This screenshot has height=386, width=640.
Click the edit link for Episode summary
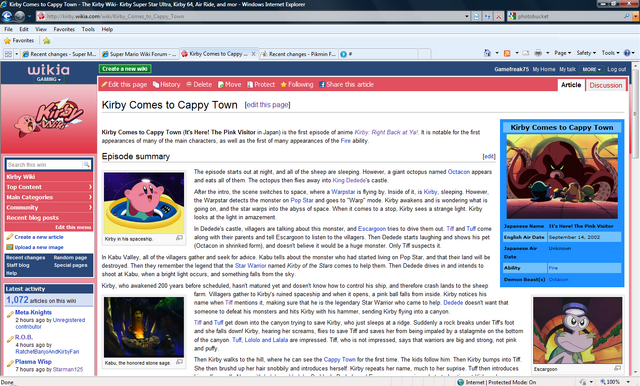pos(489,156)
